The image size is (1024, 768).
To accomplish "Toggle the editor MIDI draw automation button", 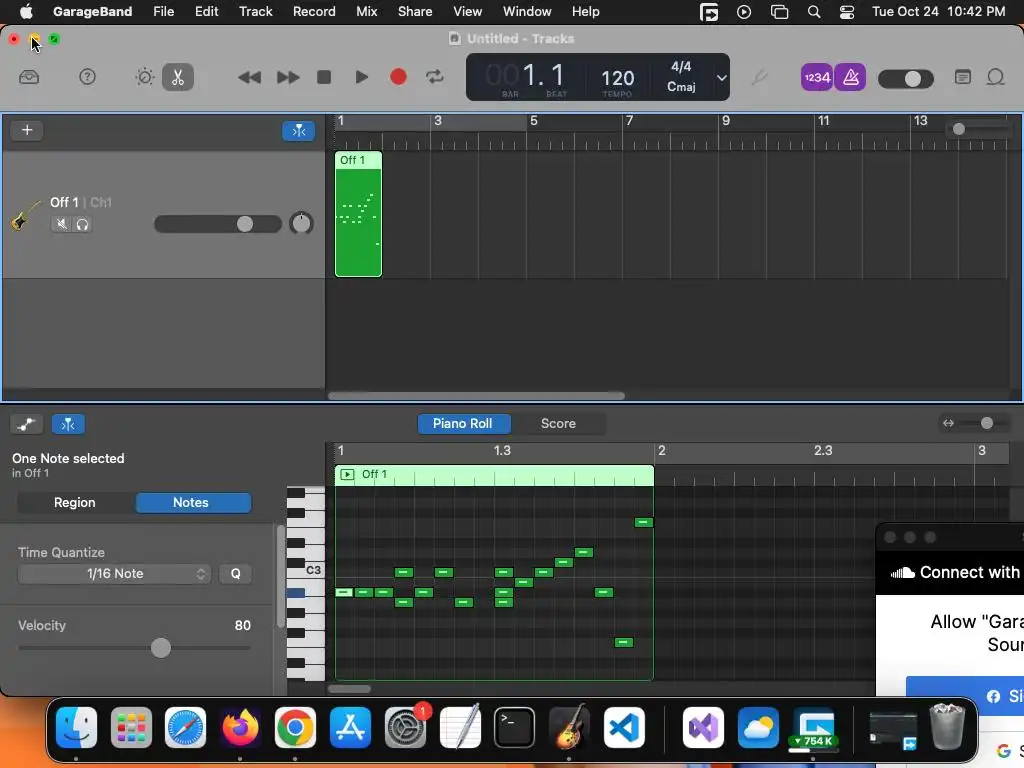I will 27,424.
